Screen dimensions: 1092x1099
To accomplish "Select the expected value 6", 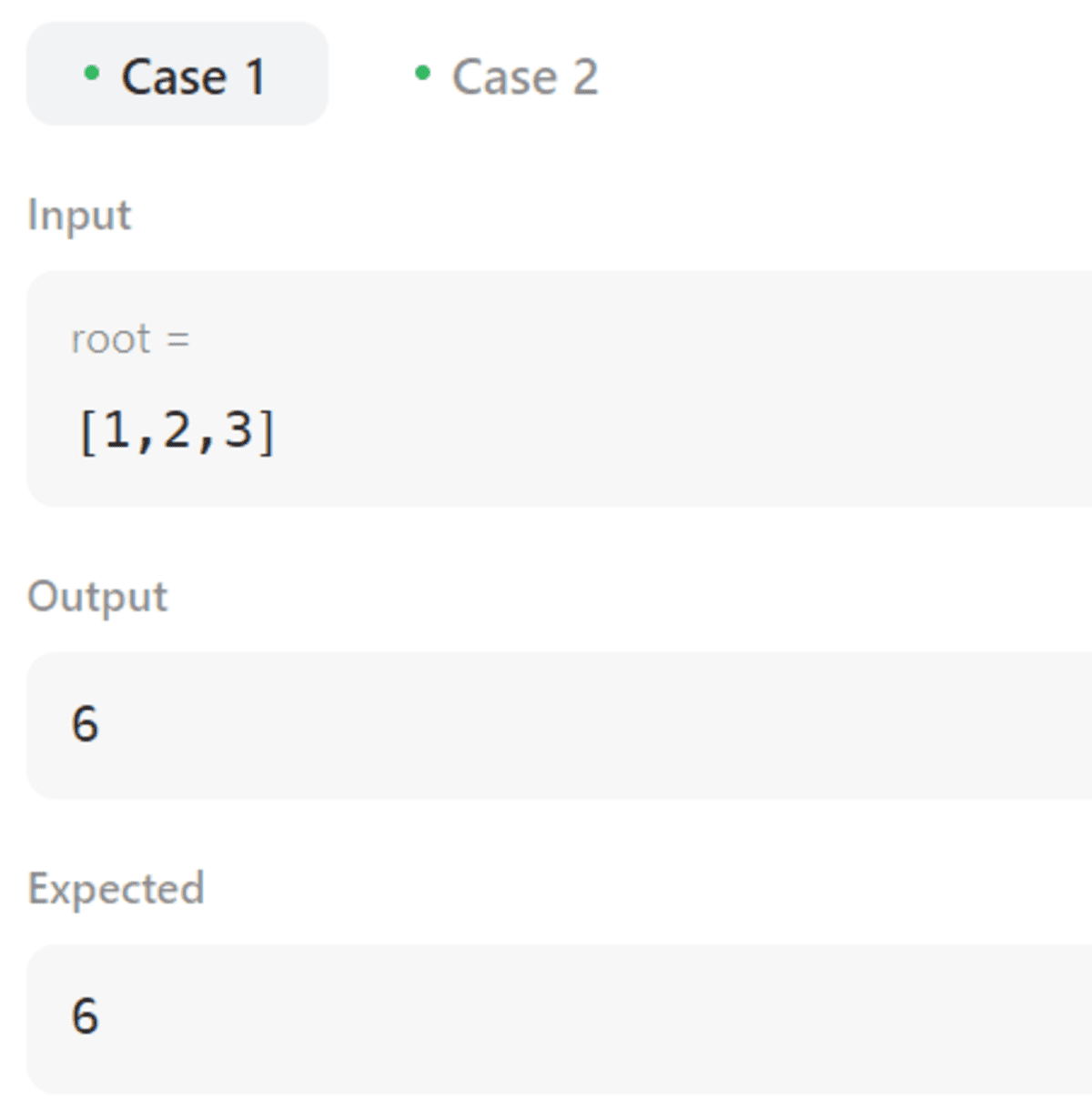I will [85, 1015].
